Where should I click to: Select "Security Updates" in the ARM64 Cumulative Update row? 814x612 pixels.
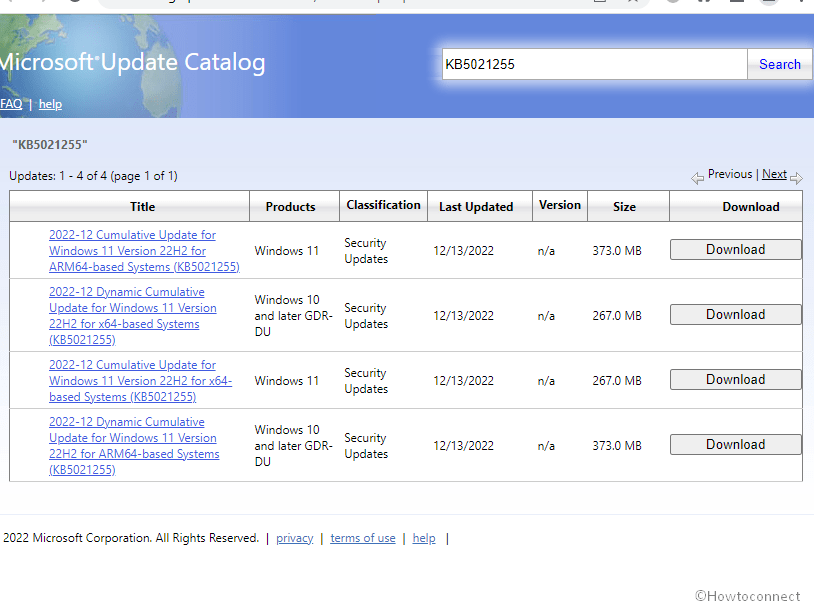(366, 251)
